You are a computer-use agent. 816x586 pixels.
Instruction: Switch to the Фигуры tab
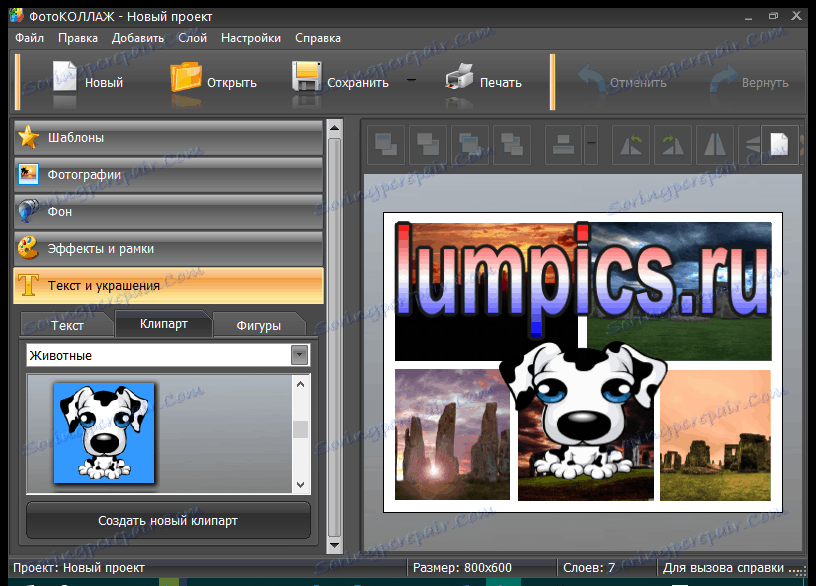[259, 325]
